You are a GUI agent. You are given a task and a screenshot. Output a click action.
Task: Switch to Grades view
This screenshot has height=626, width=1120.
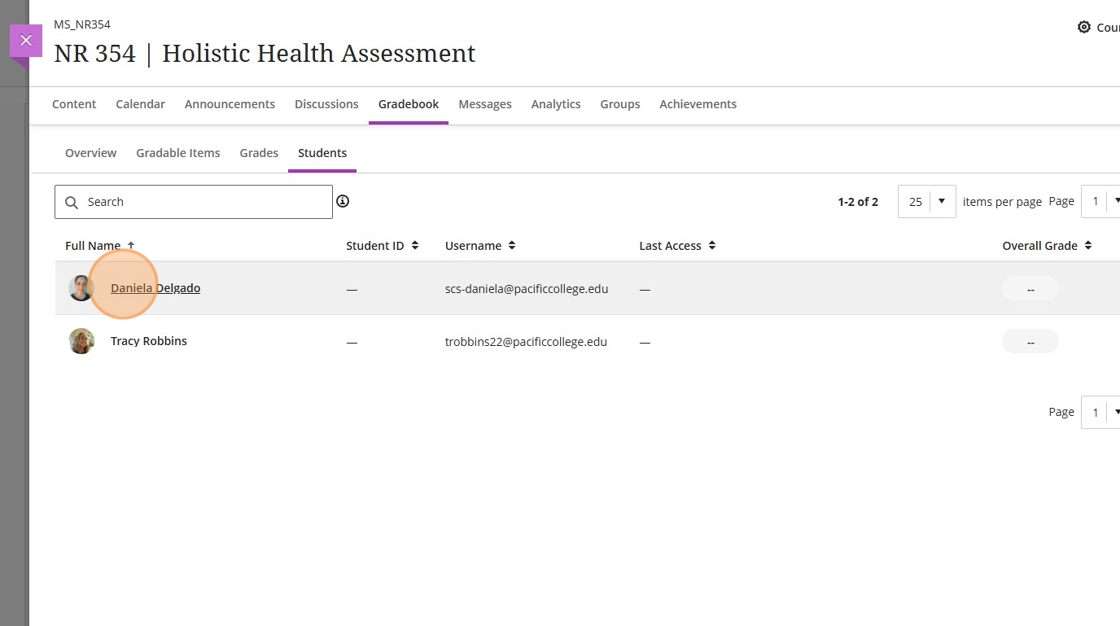click(x=259, y=153)
